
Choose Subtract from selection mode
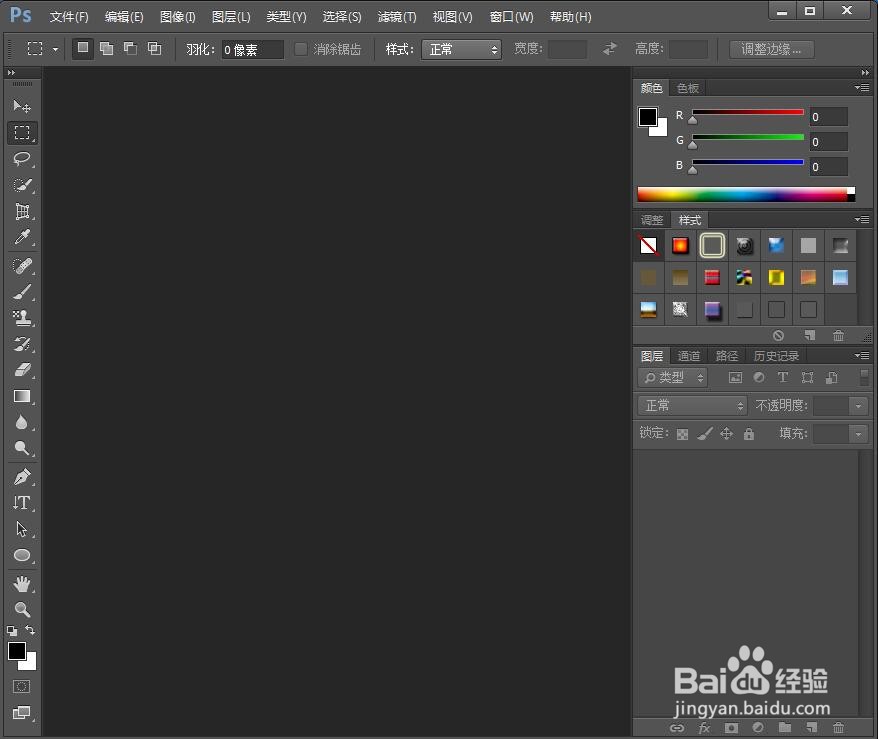tap(130, 49)
